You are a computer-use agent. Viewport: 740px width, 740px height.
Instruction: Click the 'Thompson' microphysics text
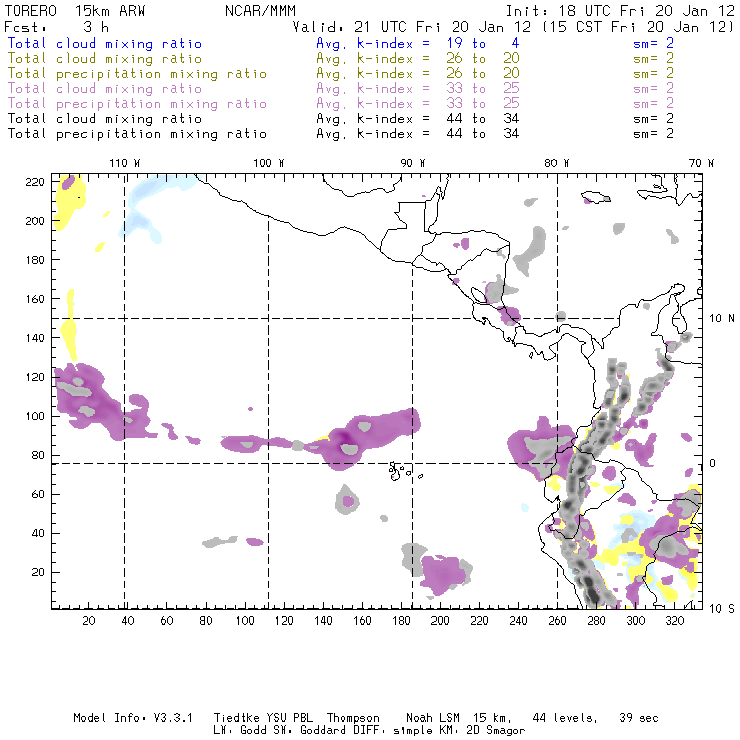(x=353, y=719)
